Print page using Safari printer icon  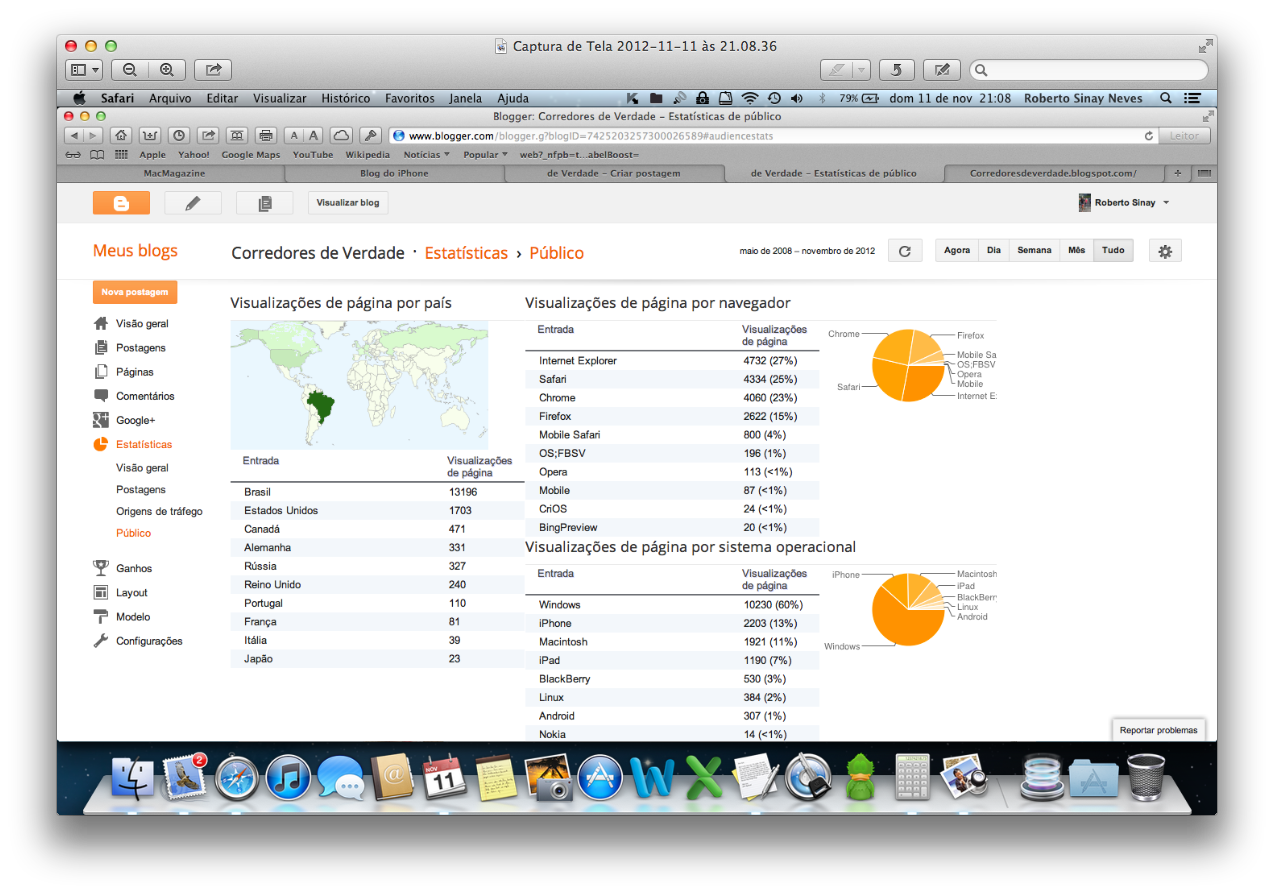tap(266, 135)
